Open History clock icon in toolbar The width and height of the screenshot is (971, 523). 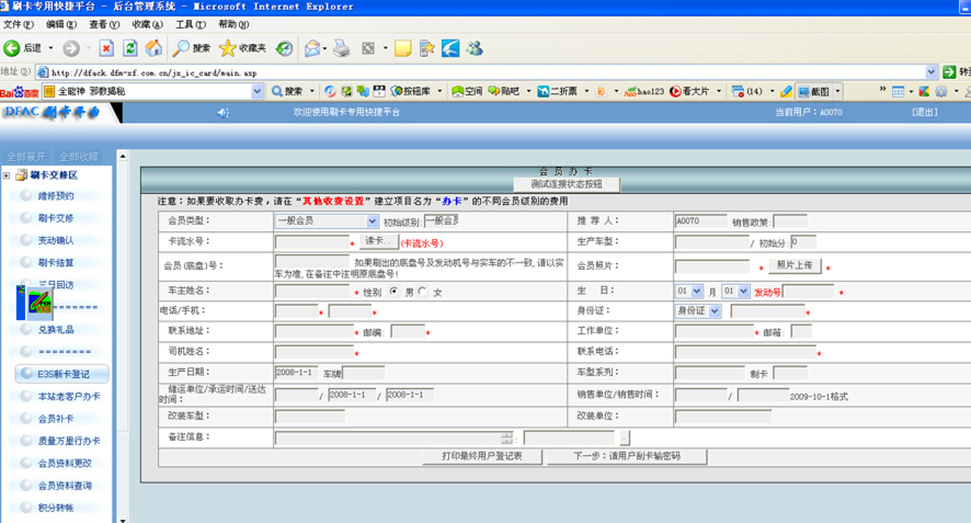(284, 48)
